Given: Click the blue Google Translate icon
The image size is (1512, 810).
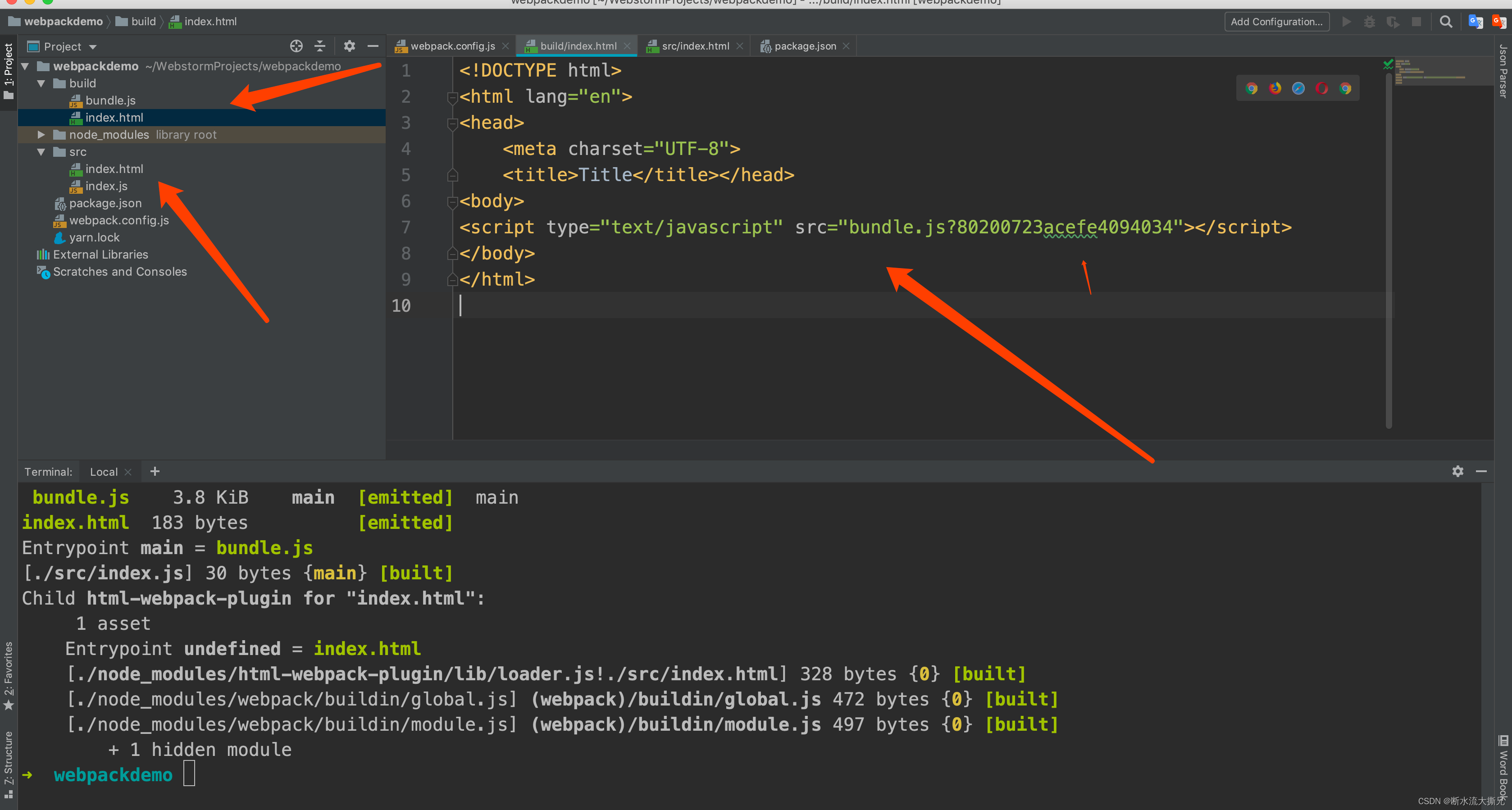Looking at the screenshot, I should (x=1476, y=22).
